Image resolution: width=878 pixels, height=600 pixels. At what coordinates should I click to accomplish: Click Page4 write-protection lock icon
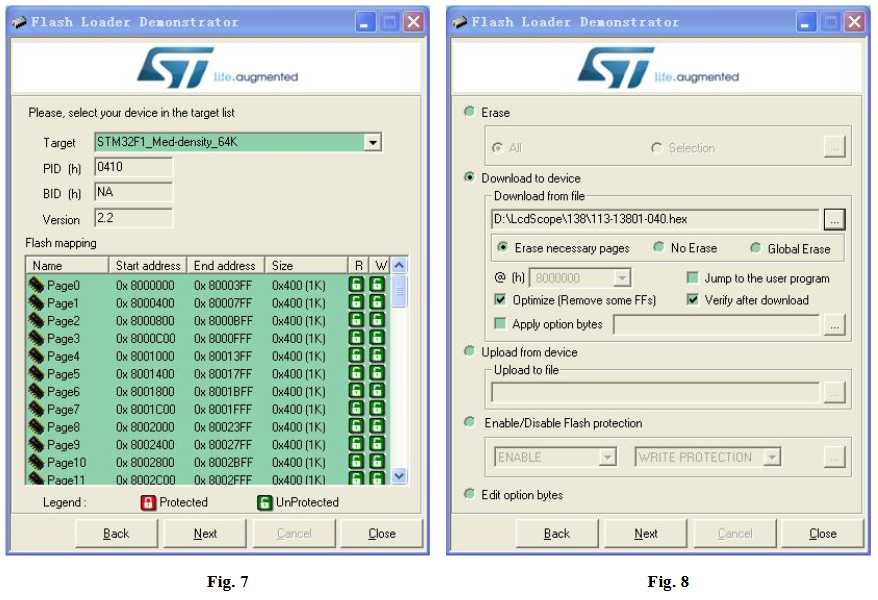click(377, 355)
